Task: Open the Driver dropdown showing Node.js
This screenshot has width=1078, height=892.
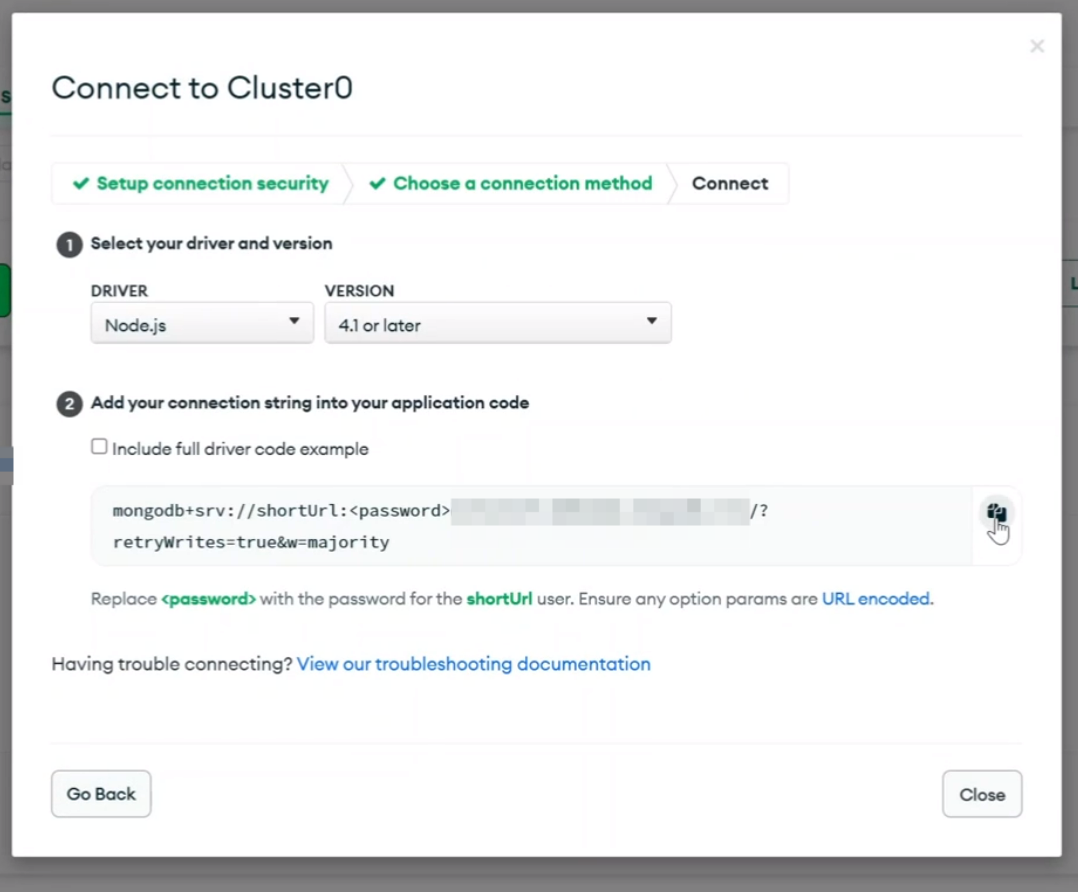Action: pyautogui.click(x=202, y=323)
